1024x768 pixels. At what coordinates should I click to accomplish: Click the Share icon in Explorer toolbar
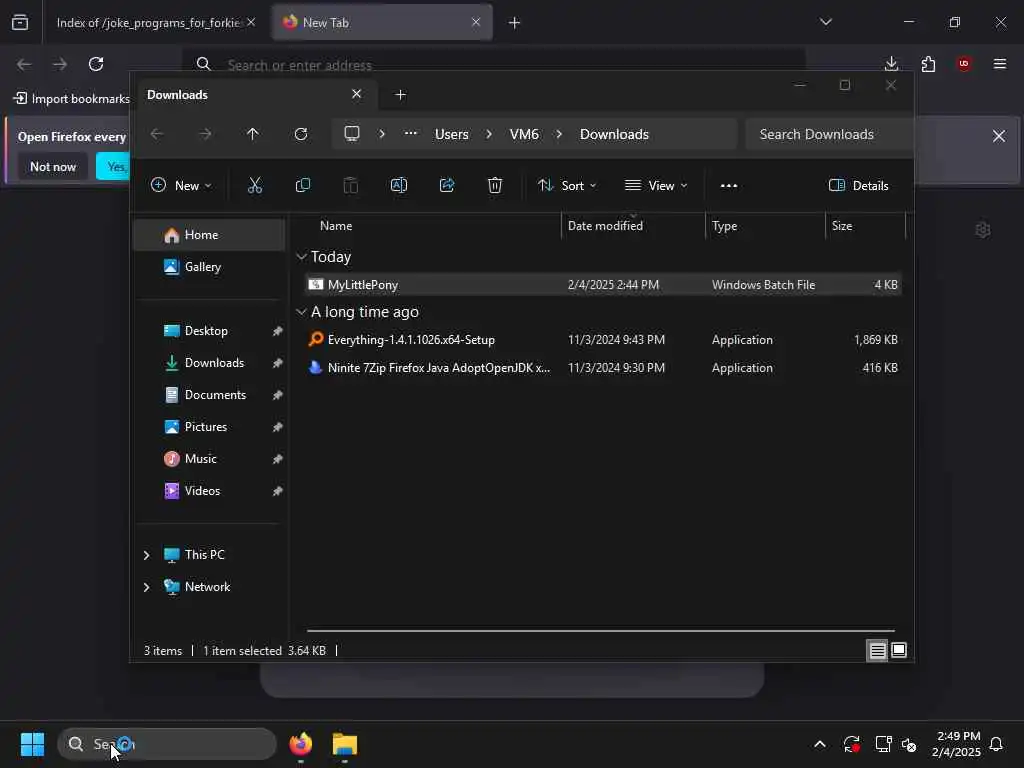tap(447, 185)
